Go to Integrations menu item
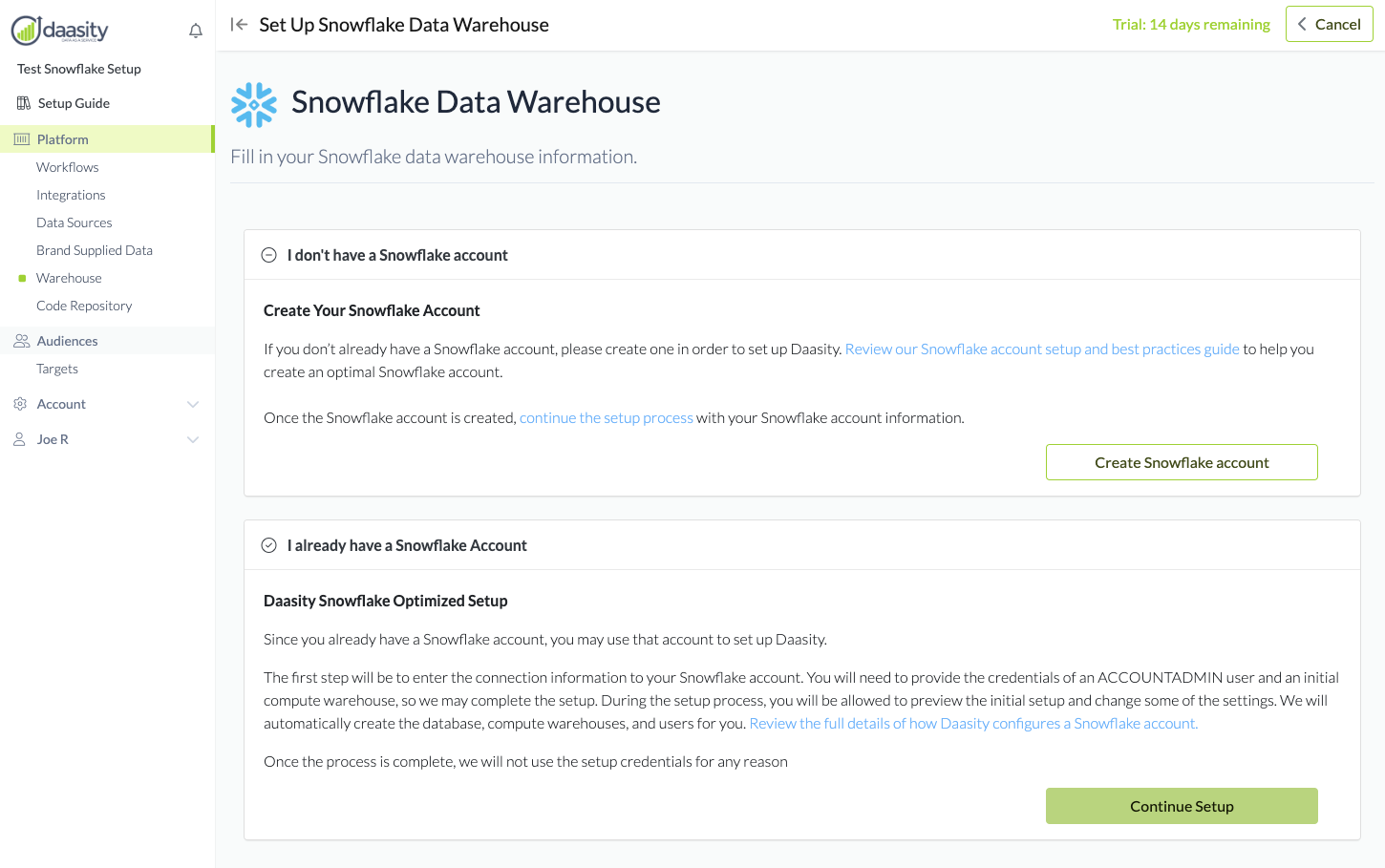 (x=71, y=195)
